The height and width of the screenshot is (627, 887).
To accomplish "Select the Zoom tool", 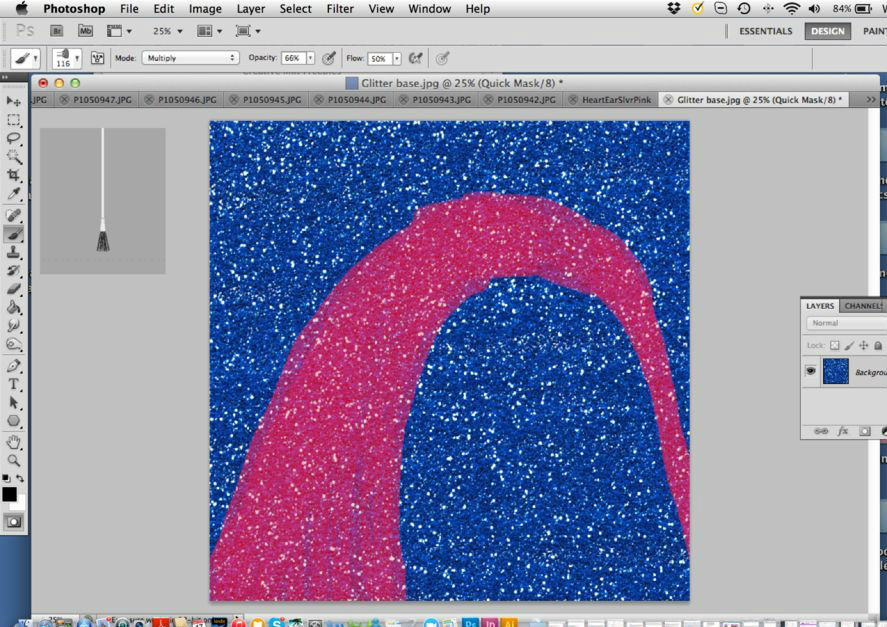I will pyautogui.click(x=14, y=460).
